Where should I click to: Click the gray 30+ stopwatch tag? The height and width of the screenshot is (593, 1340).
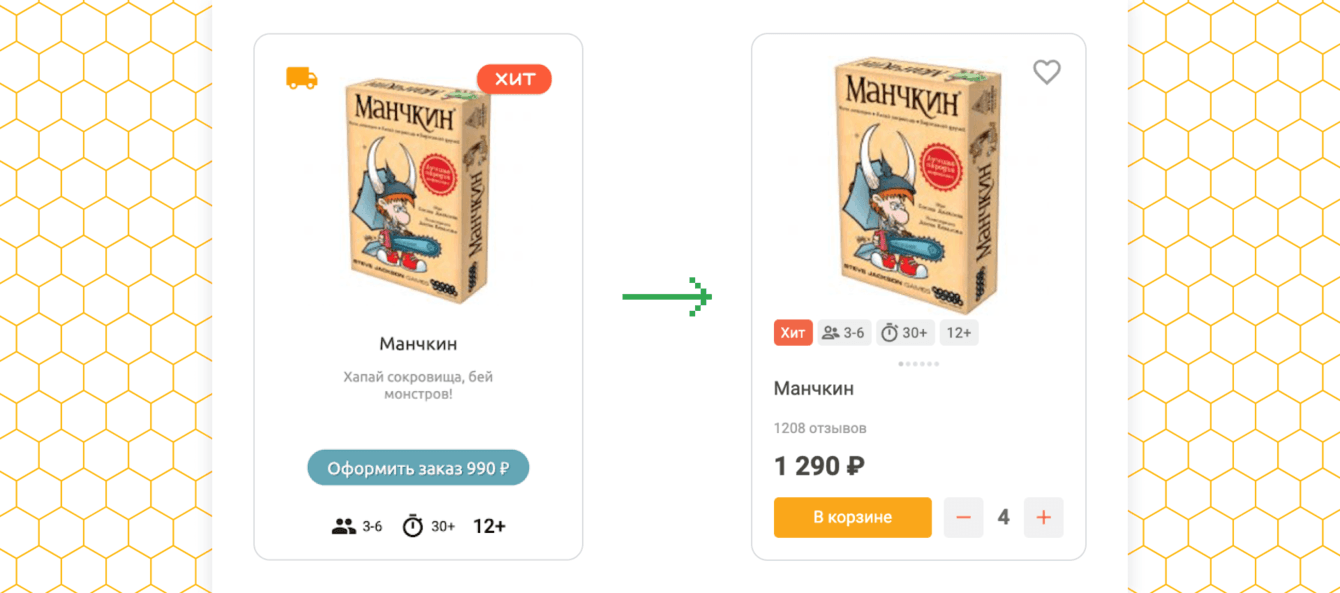point(905,333)
